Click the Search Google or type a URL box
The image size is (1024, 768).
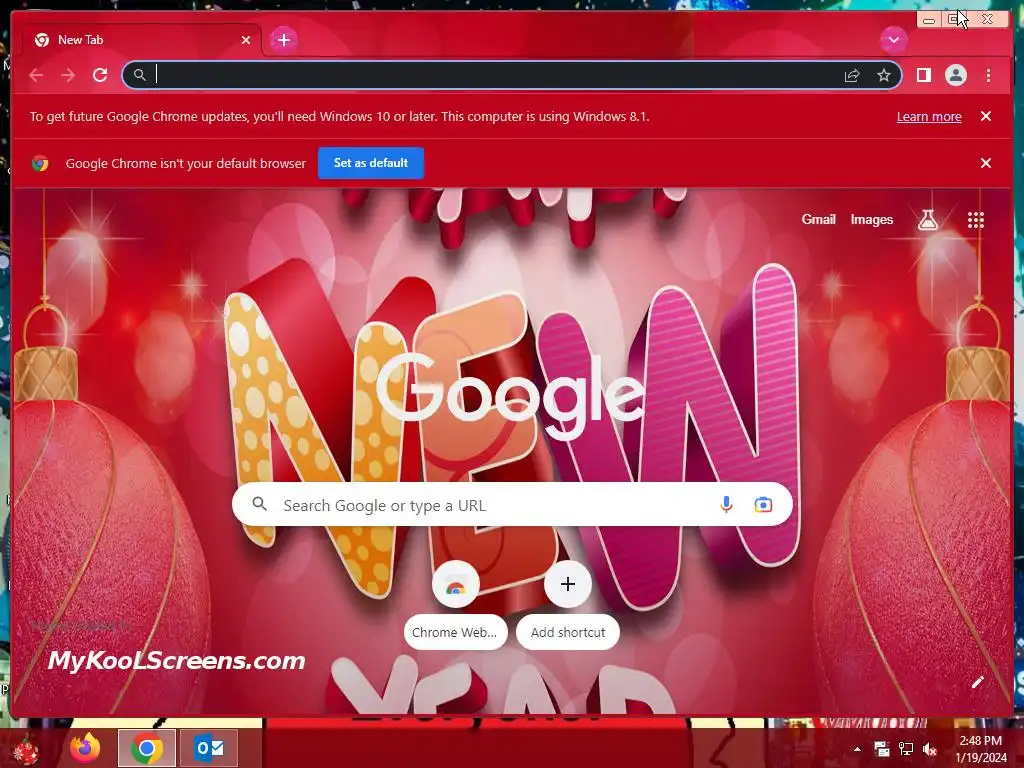(x=512, y=504)
